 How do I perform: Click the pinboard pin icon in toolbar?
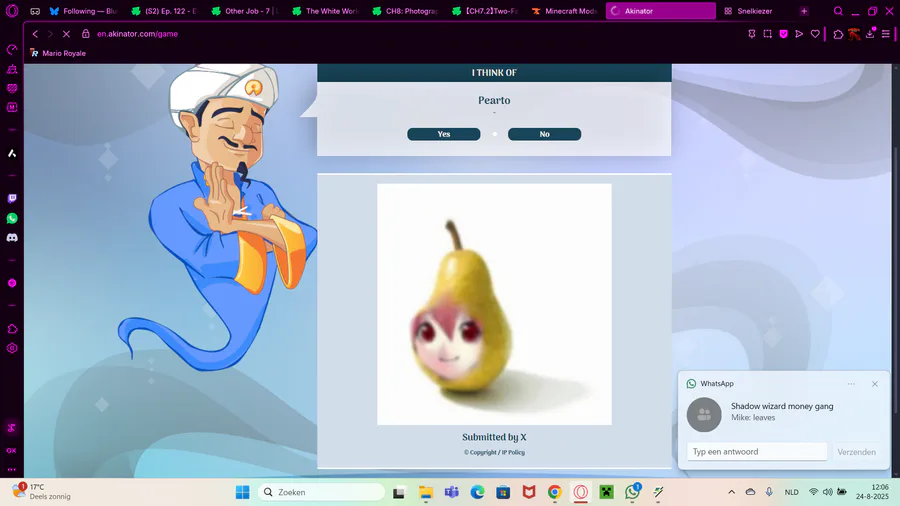pos(751,34)
